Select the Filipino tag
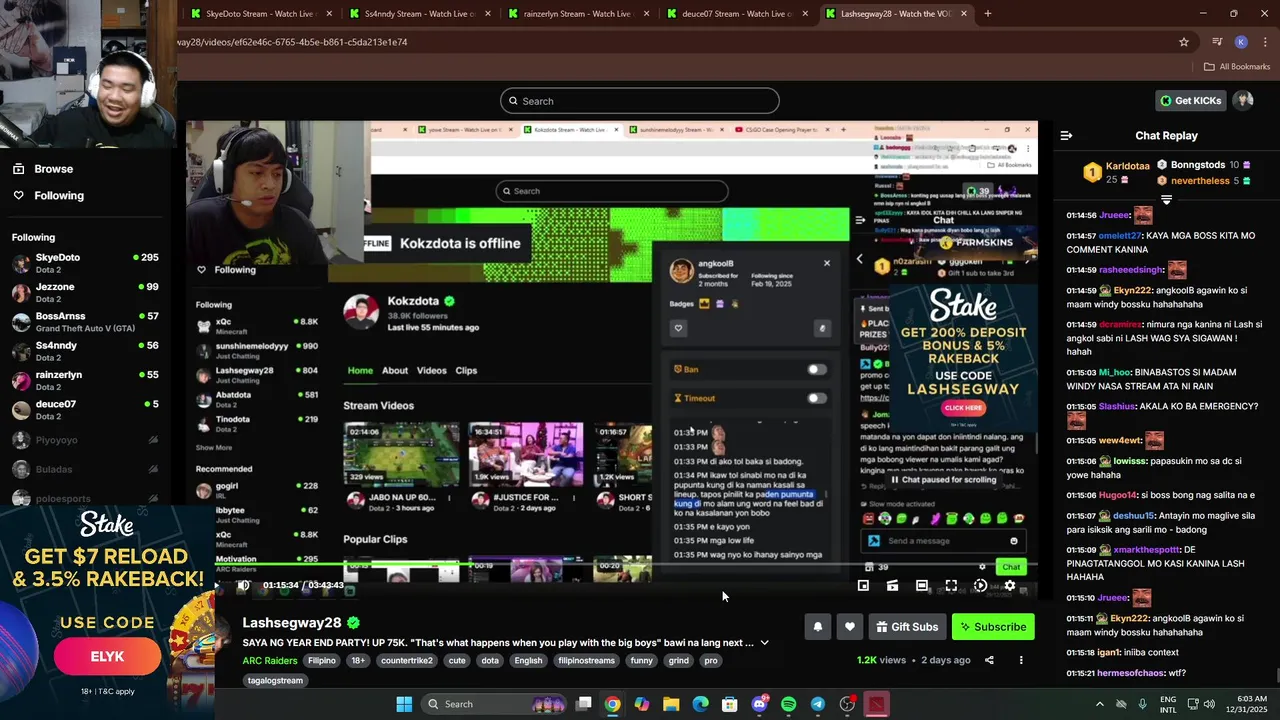This screenshot has height=720, width=1280. pyautogui.click(x=322, y=661)
